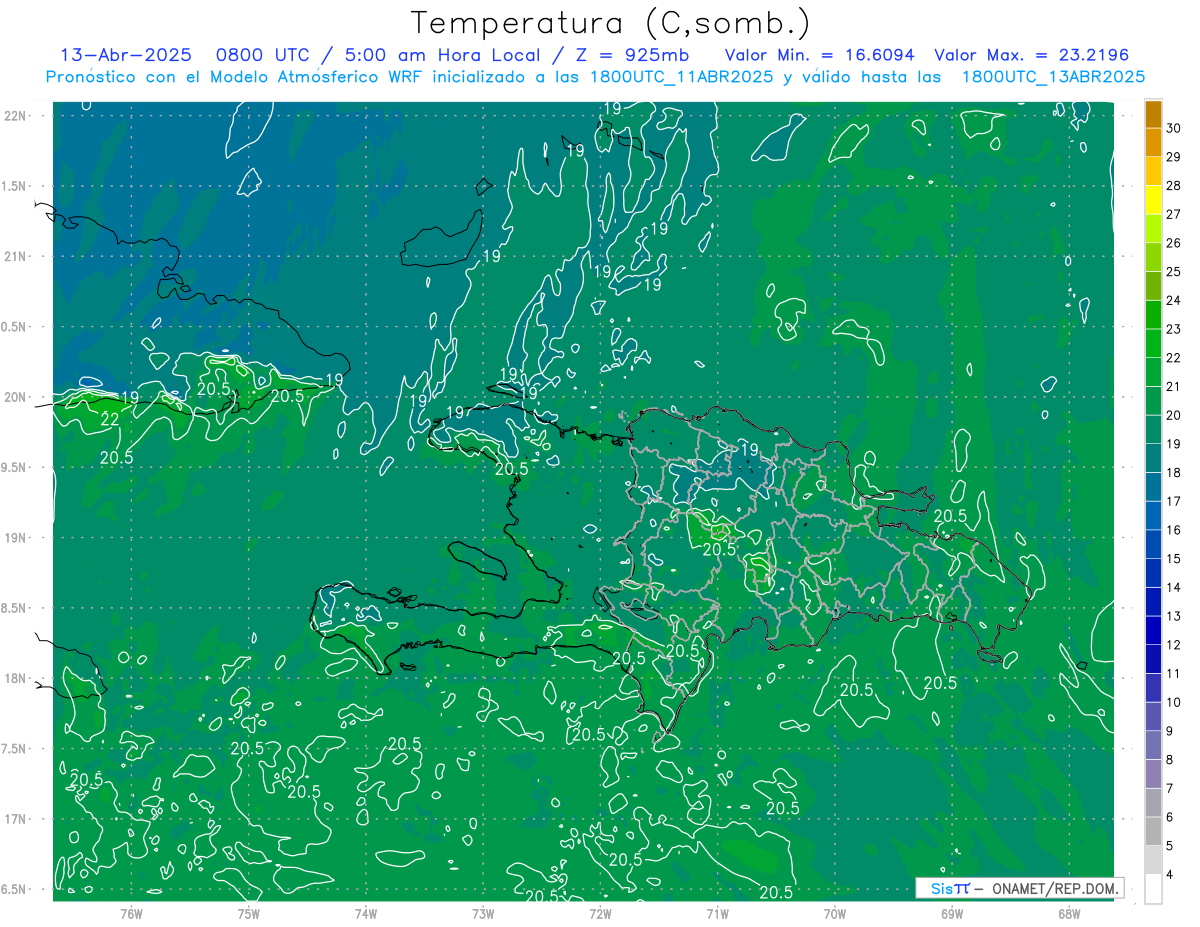The height and width of the screenshot is (927, 1200).
Task: Click the orange colorbar segment above 30
Action: (x=1153, y=115)
